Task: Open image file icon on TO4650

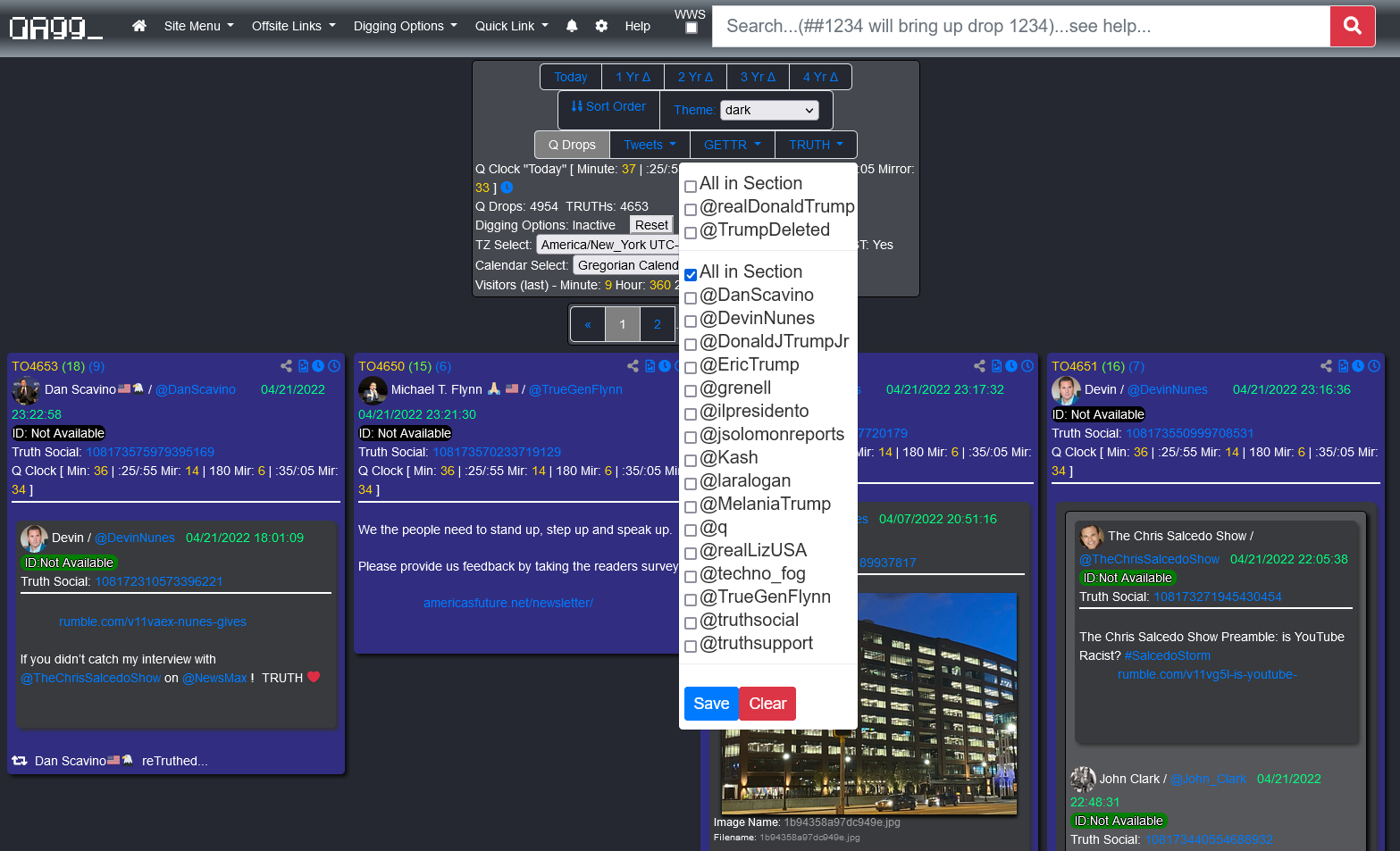Action: pos(650,366)
